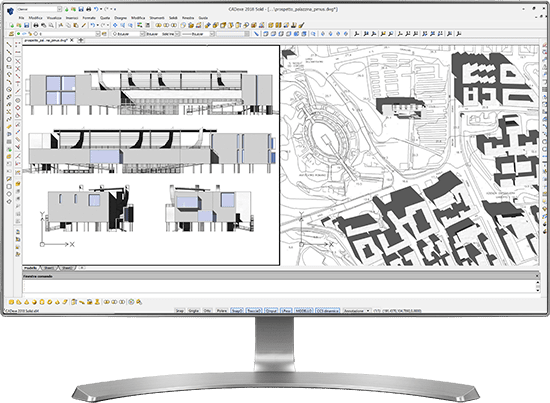Click the CADexe application logo
550x403 pixels.
tap(11, 11)
